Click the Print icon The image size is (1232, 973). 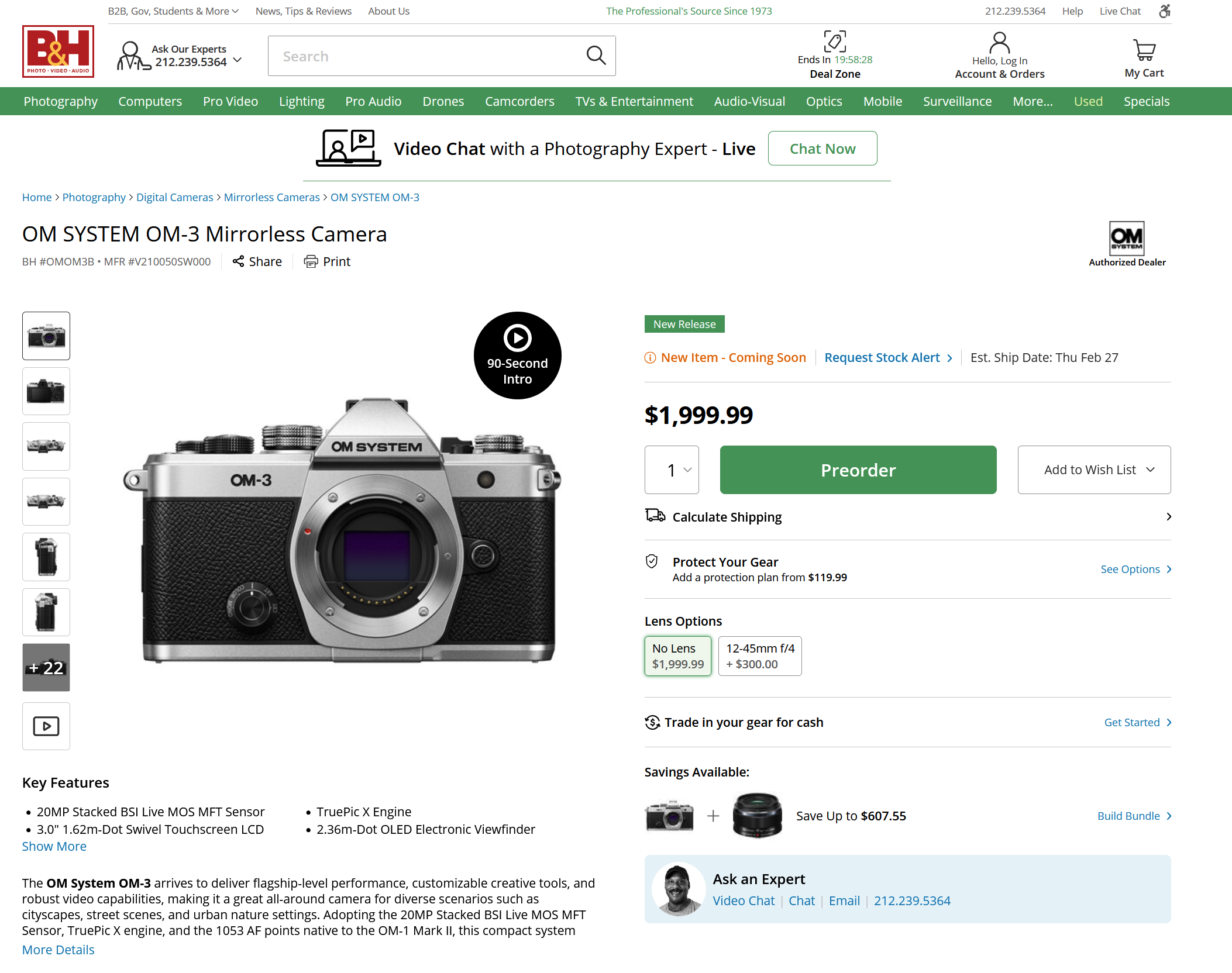click(x=311, y=261)
